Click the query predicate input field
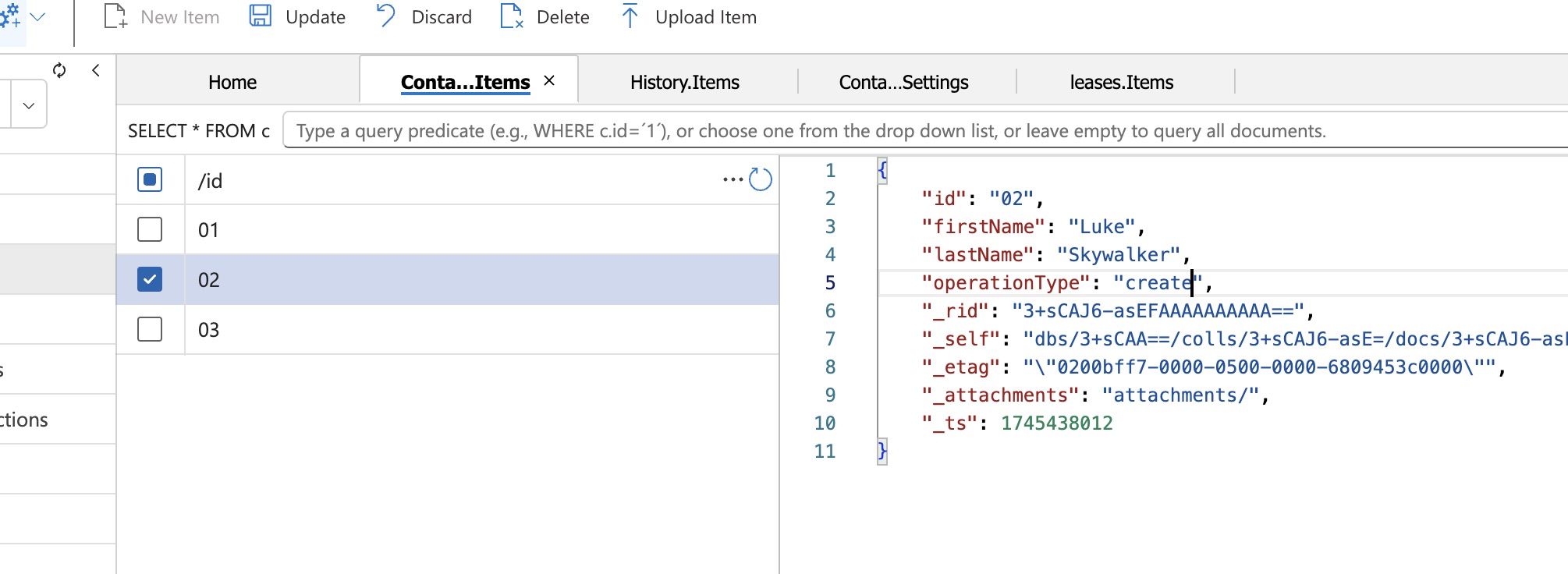Image resolution: width=1568 pixels, height=574 pixels. (921, 130)
